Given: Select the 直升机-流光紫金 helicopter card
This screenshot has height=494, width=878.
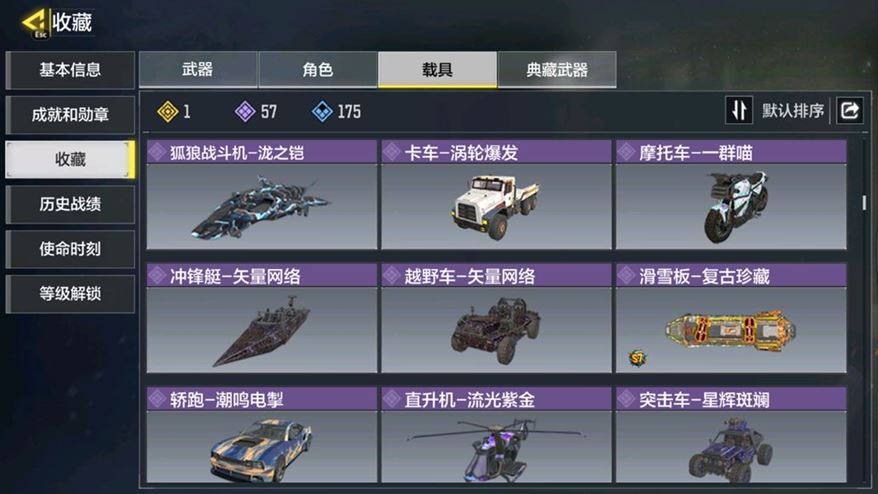Looking at the screenshot, I should tap(496, 435).
